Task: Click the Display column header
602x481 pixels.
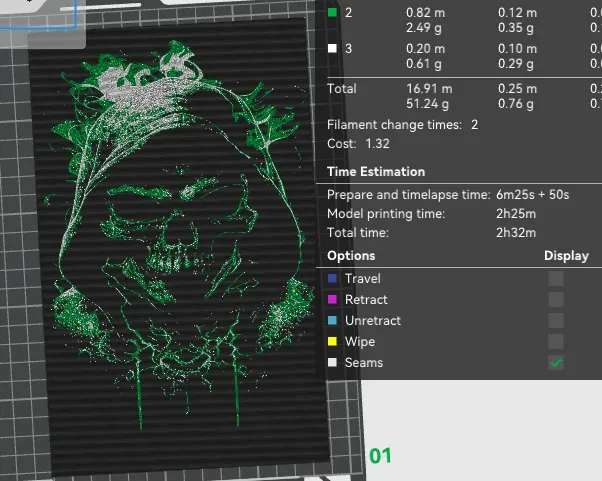Action: [x=566, y=256]
